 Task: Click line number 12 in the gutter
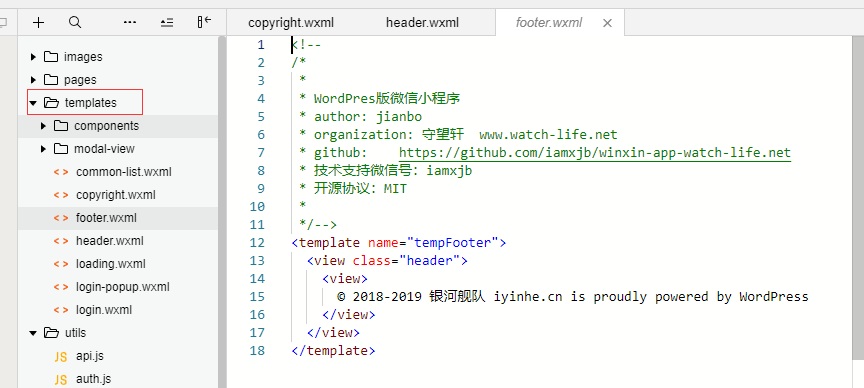(257, 242)
